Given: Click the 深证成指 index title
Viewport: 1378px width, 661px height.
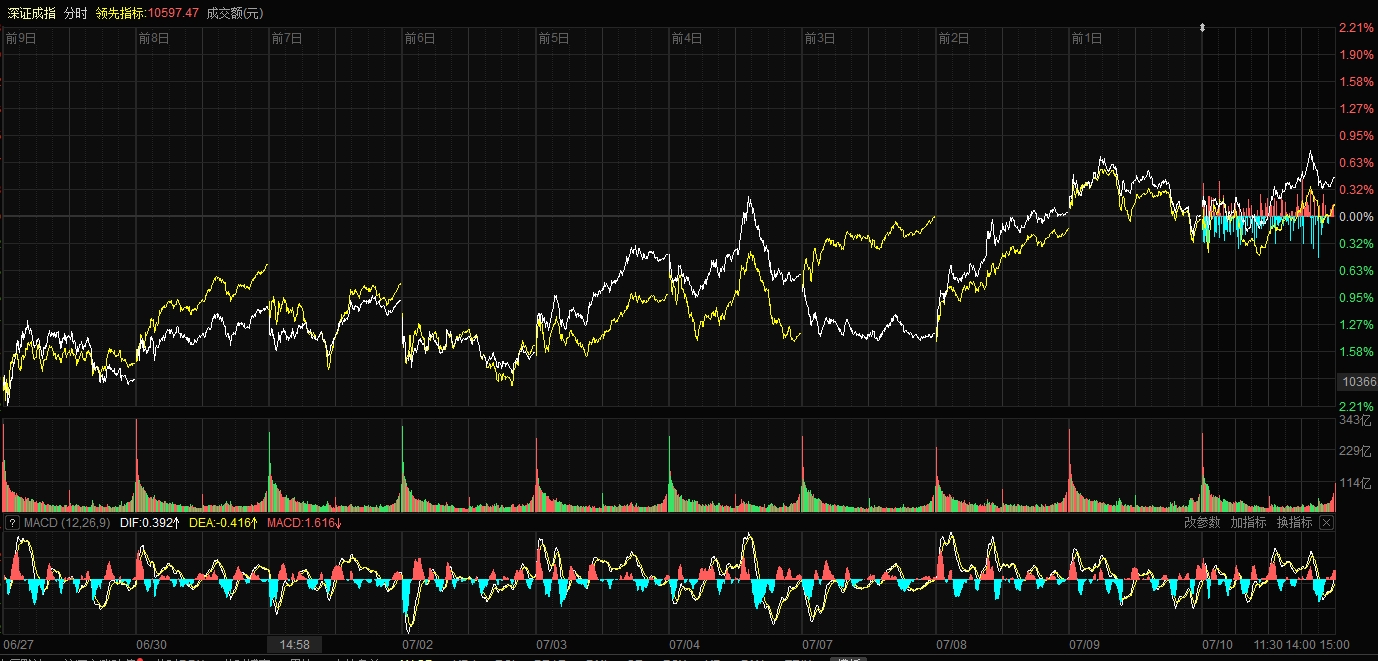Looking at the screenshot, I should (29, 13).
